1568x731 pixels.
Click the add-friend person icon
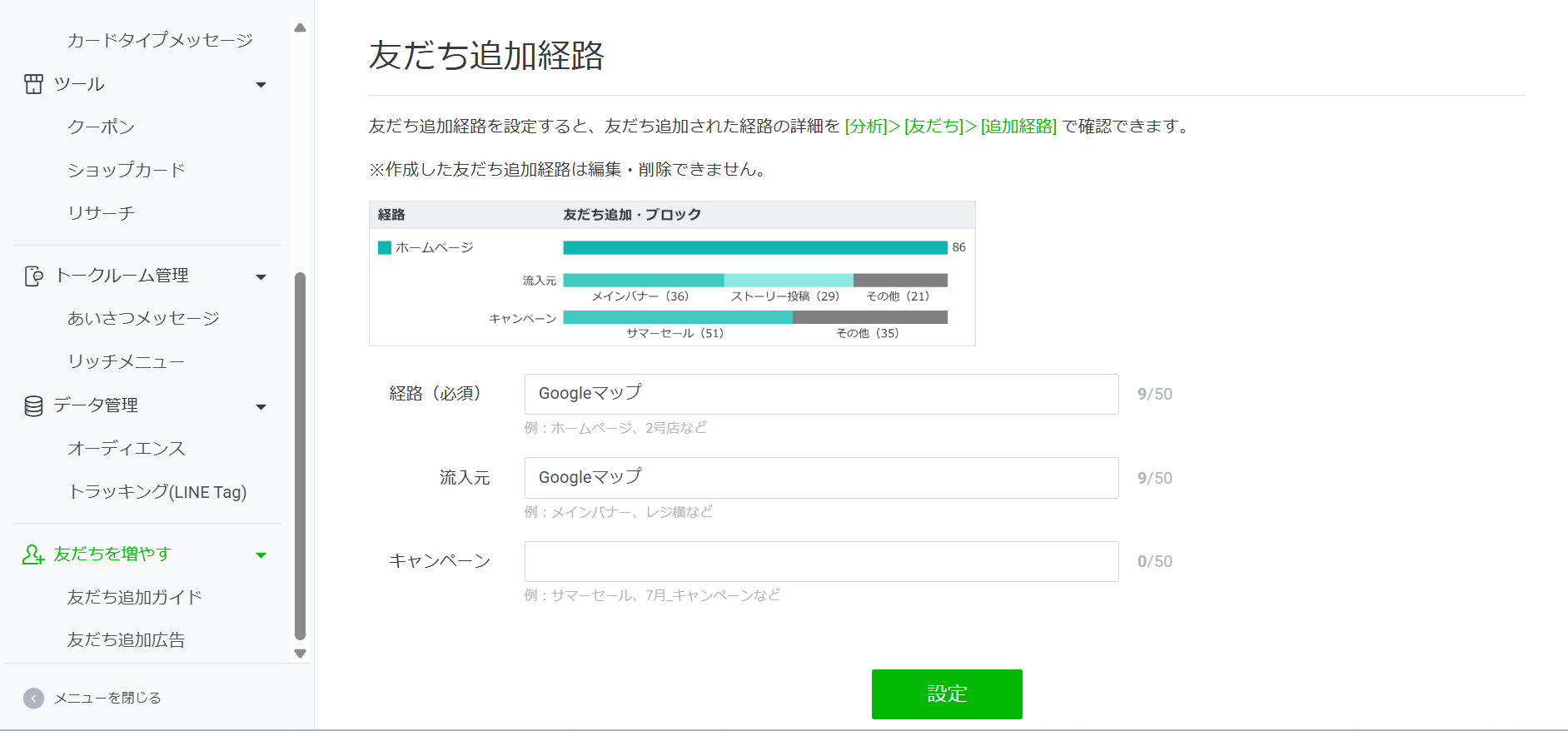coord(33,554)
